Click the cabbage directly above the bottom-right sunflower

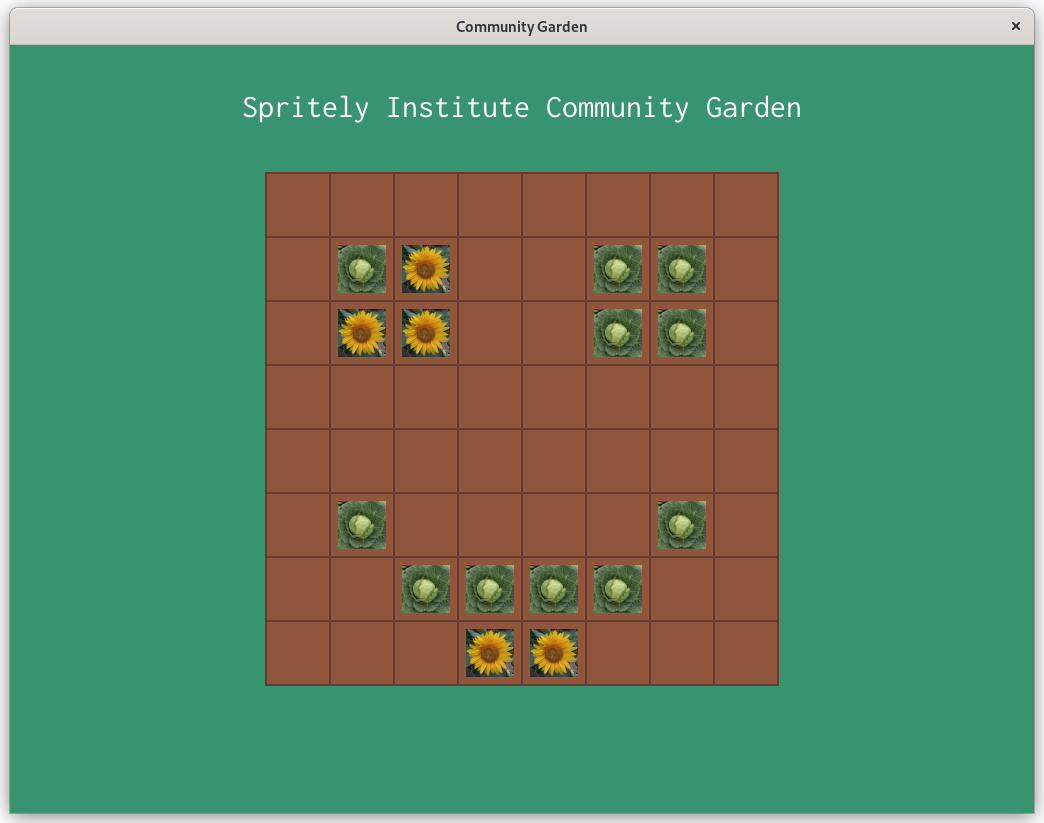(x=554, y=589)
